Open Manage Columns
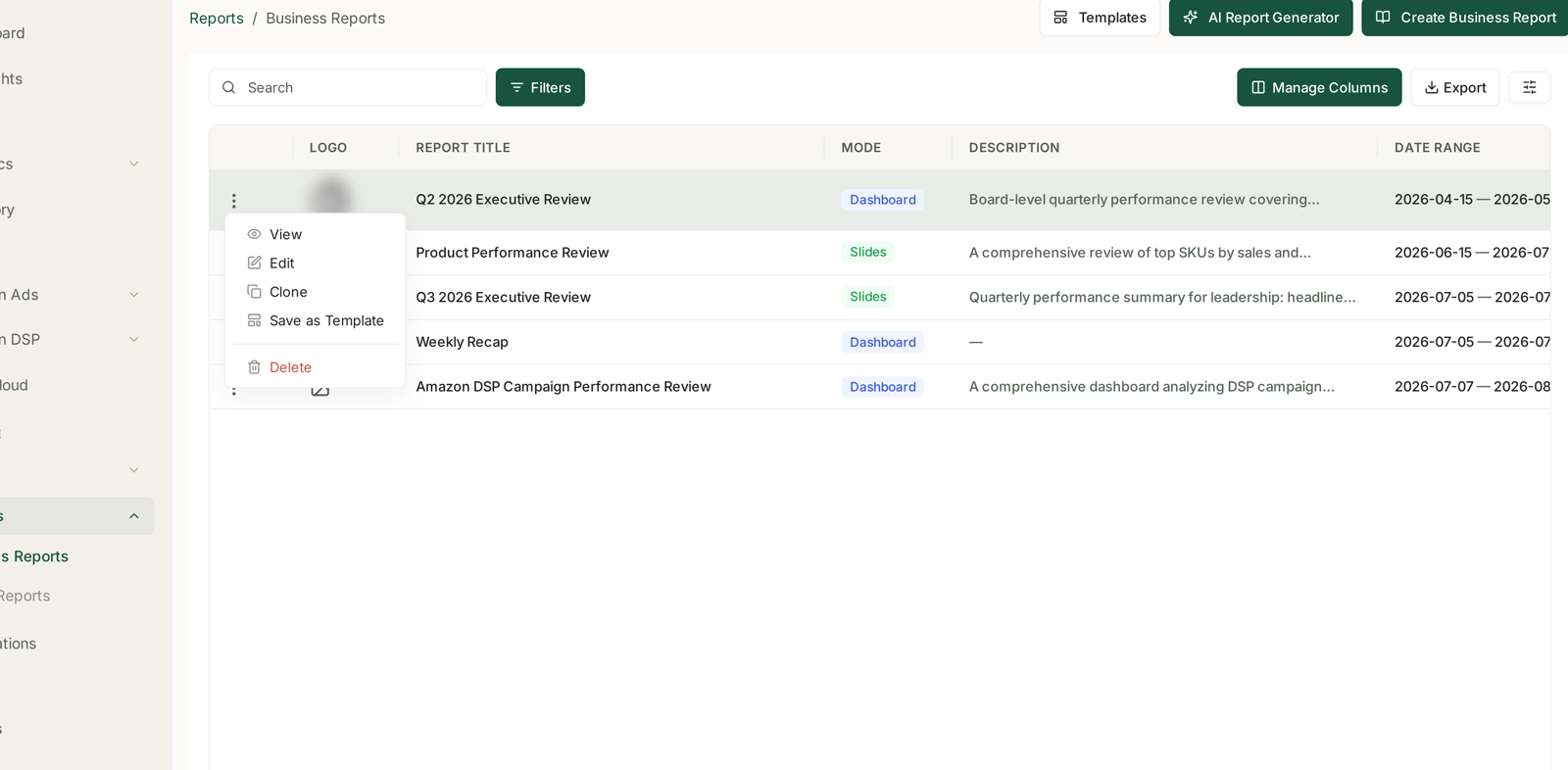 1319,87
